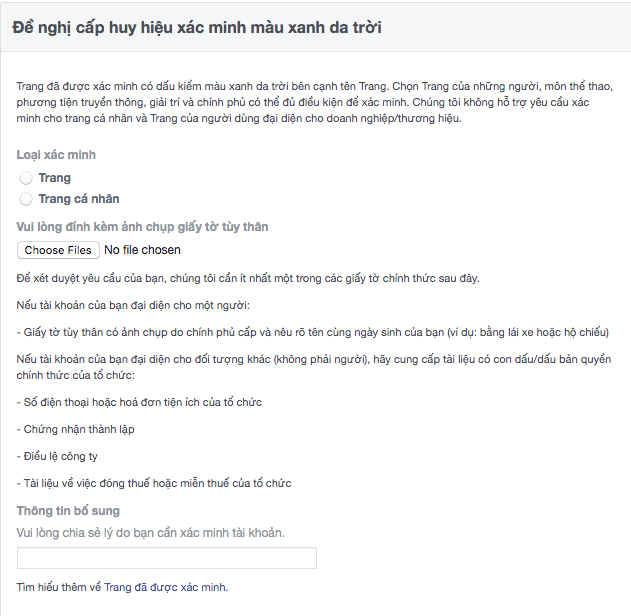This screenshot has width=631, height=616.
Task: Click the "Tài liệu về việc đóng thuế" line
Action: coord(154,483)
